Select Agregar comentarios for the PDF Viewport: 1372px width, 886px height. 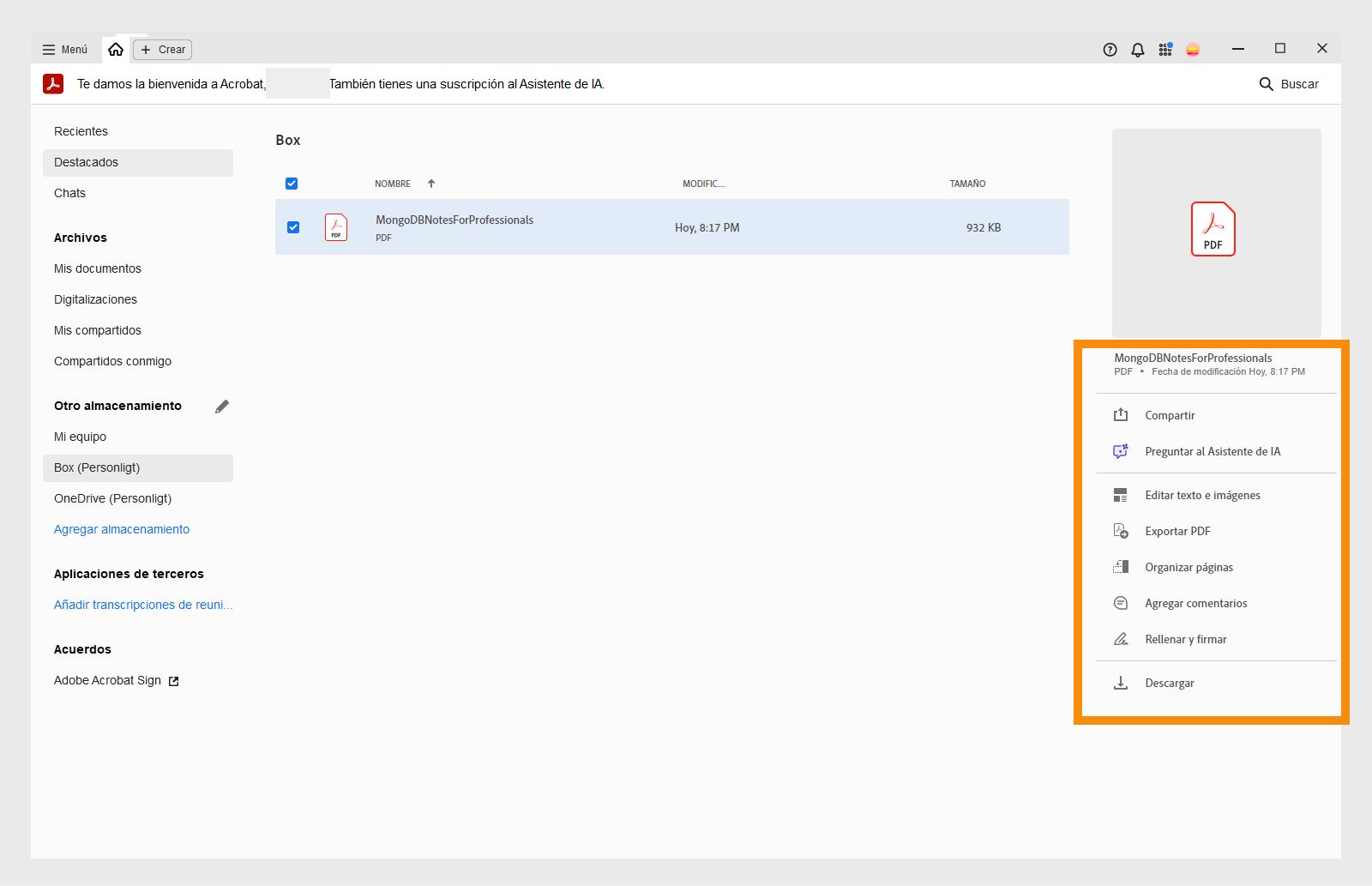(1196, 603)
